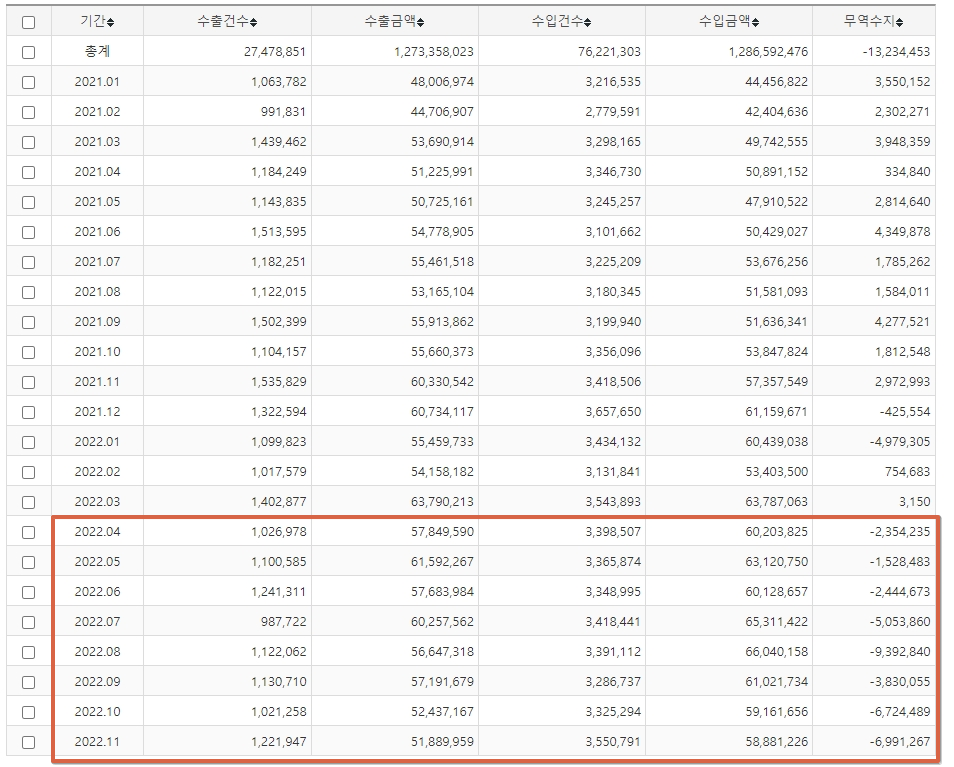Click the 수출금액 column header text
Screen dimensions: 954x767
point(390,21)
